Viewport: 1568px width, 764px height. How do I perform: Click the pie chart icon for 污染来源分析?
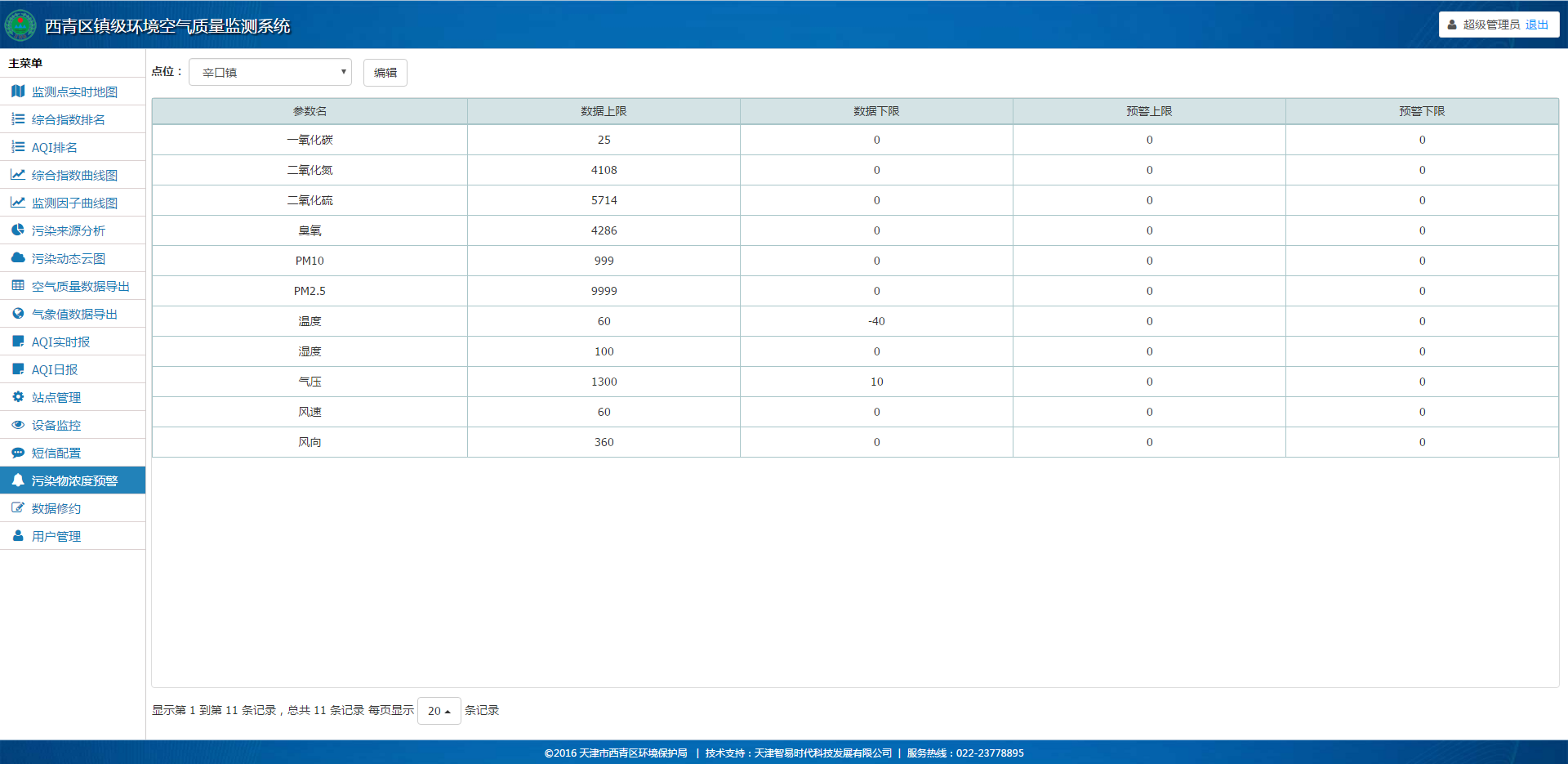point(18,230)
